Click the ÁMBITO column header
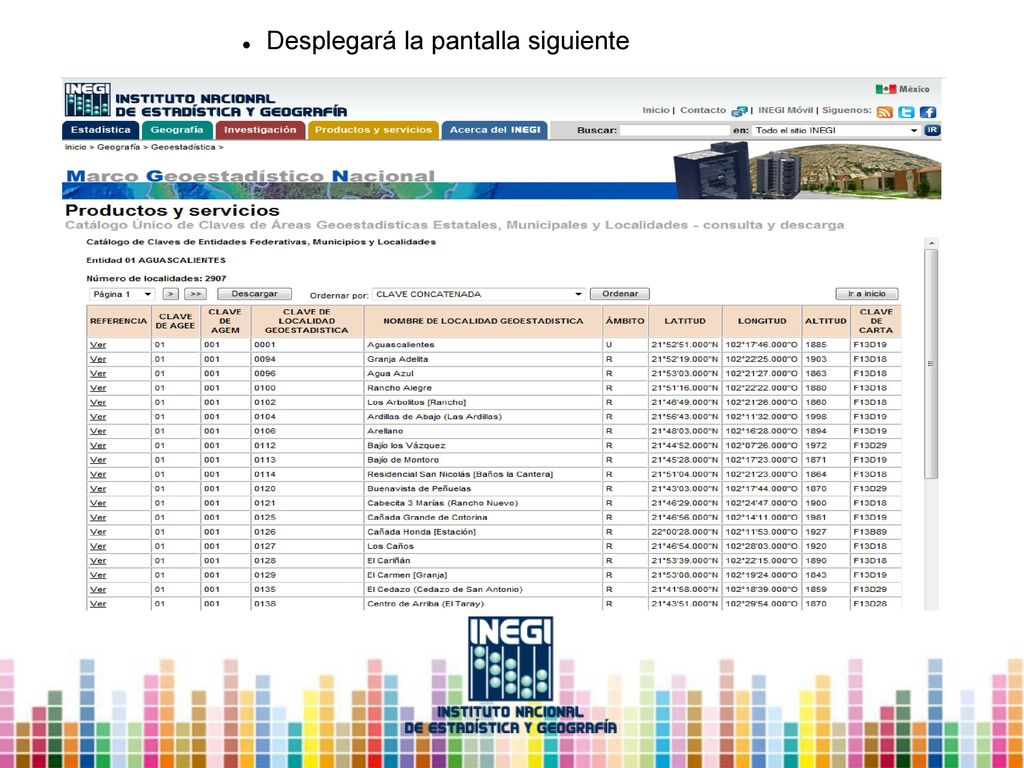Image resolution: width=1024 pixels, height=768 pixels. pos(625,321)
